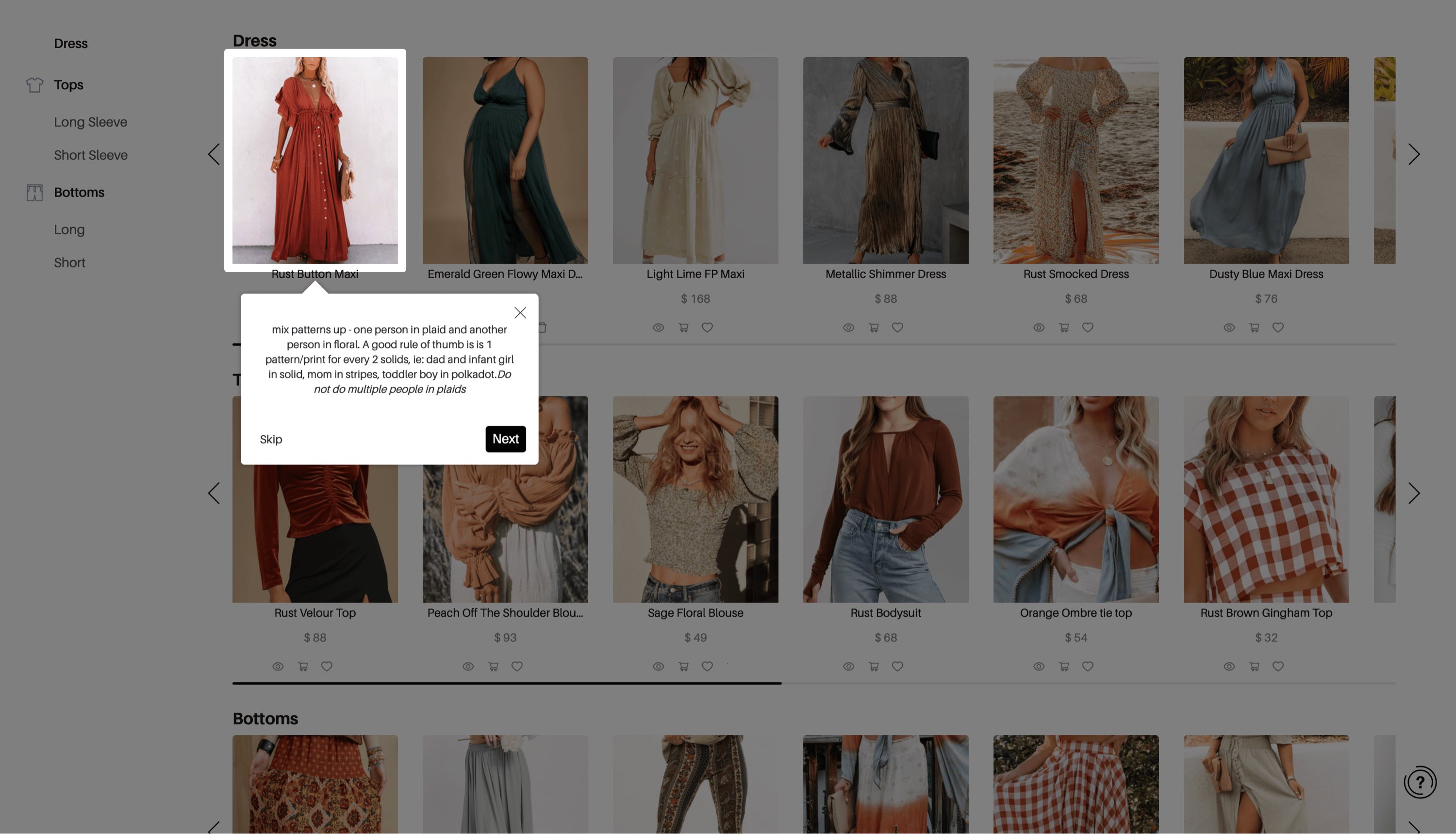Quick view the Rust Brown Gingham Top
Screen dimensions: 1456x834
pos(1229,666)
